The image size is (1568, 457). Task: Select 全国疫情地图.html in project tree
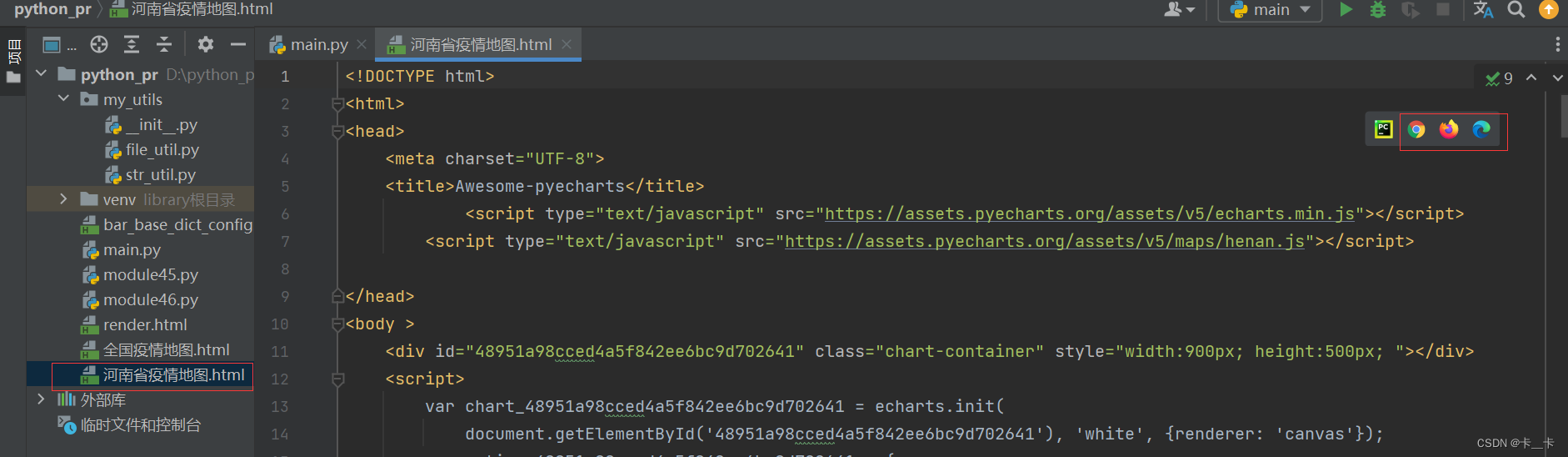coord(155,349)
